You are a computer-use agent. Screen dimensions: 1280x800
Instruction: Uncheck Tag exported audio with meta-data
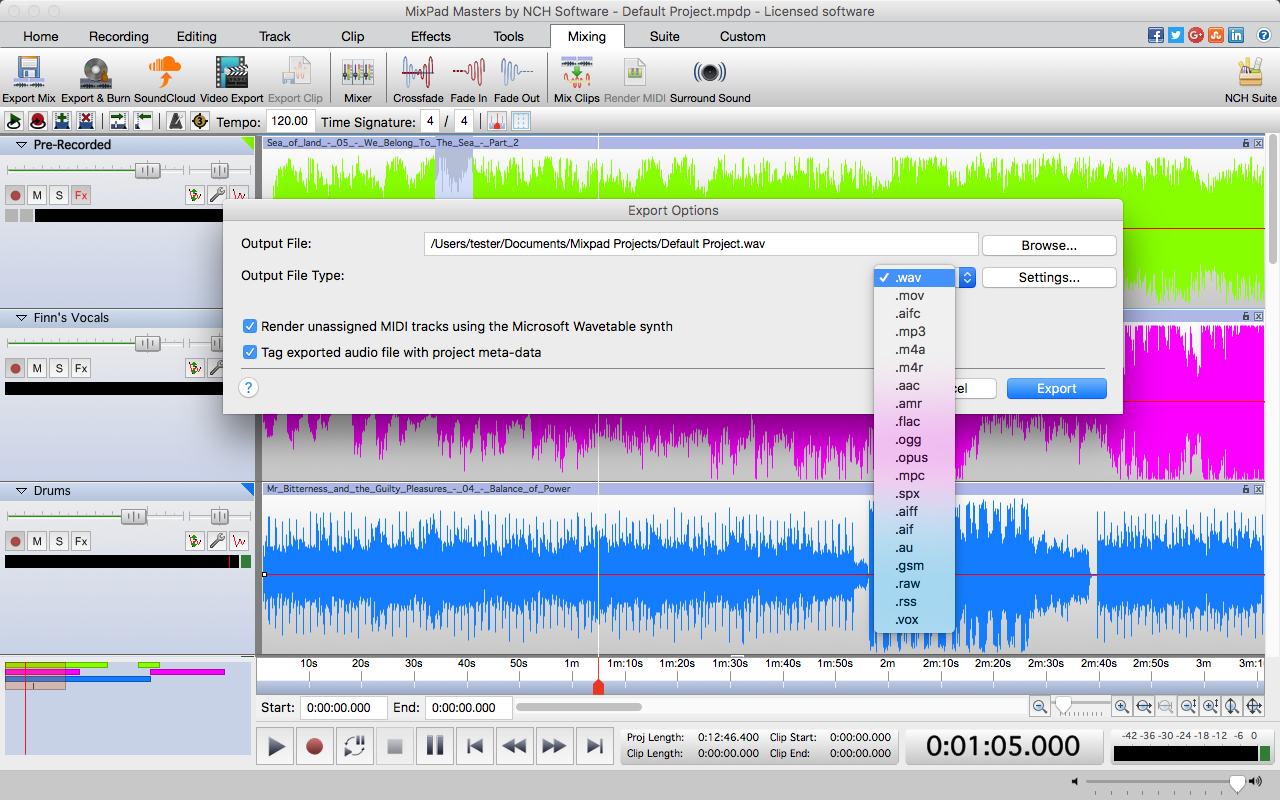click(x=250, y=352)
